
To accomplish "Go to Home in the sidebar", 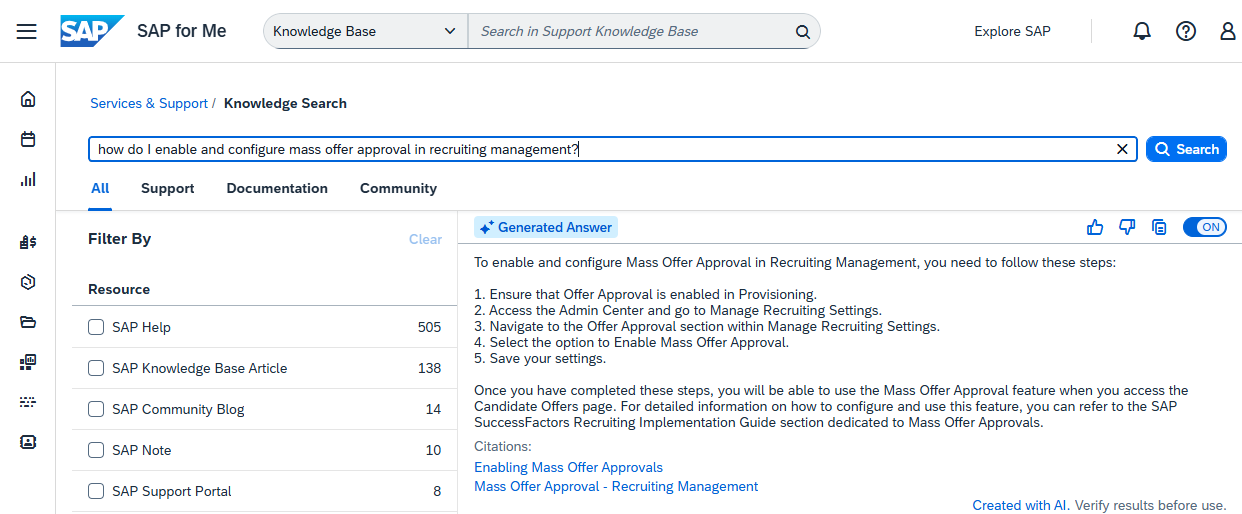I will (x=28, y=98).
